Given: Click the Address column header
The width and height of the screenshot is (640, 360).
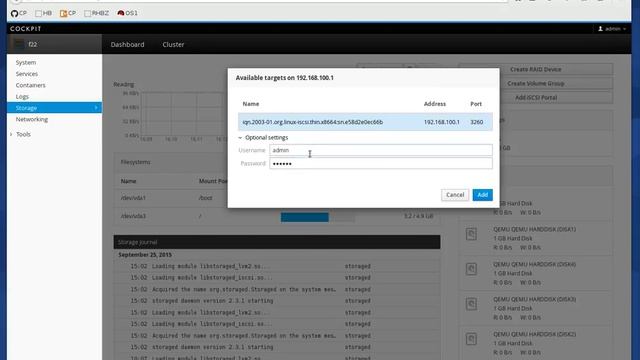Looking at the screenshot, I should tap(435, 104).
